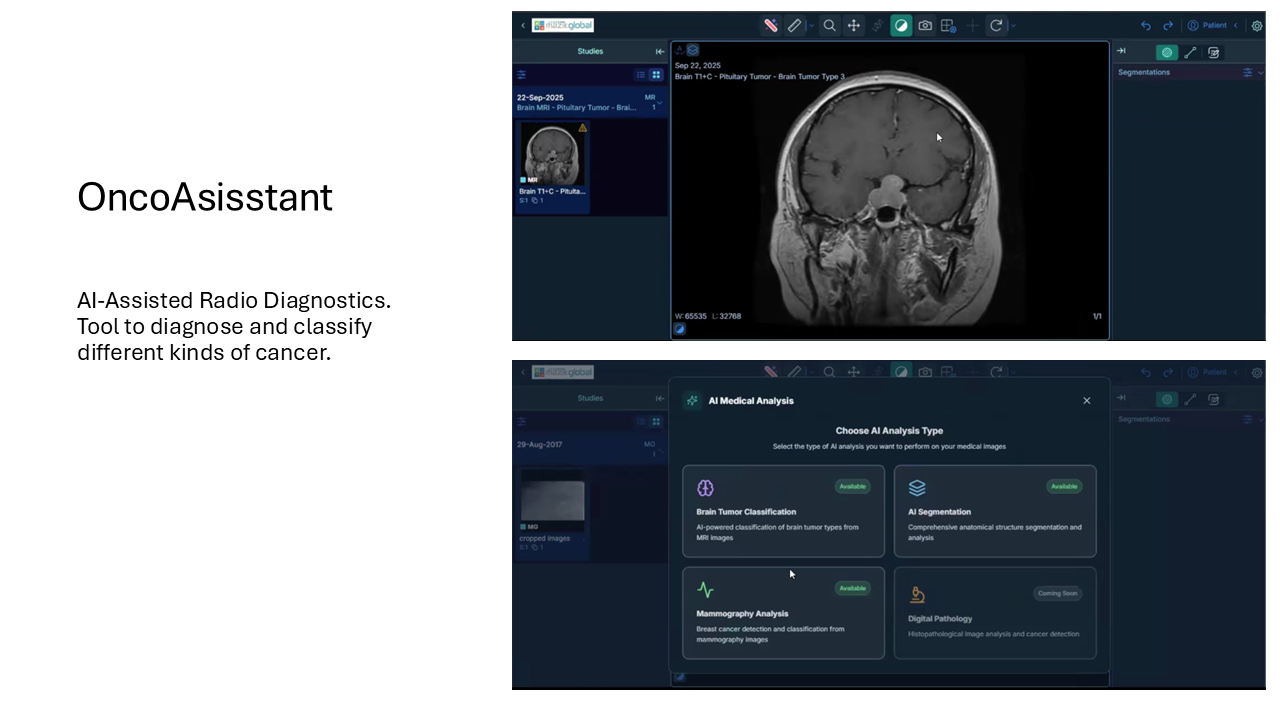Screen dimensions: 1280x720
Task: Switch top studies panel to list view
Action: (641, 75)
